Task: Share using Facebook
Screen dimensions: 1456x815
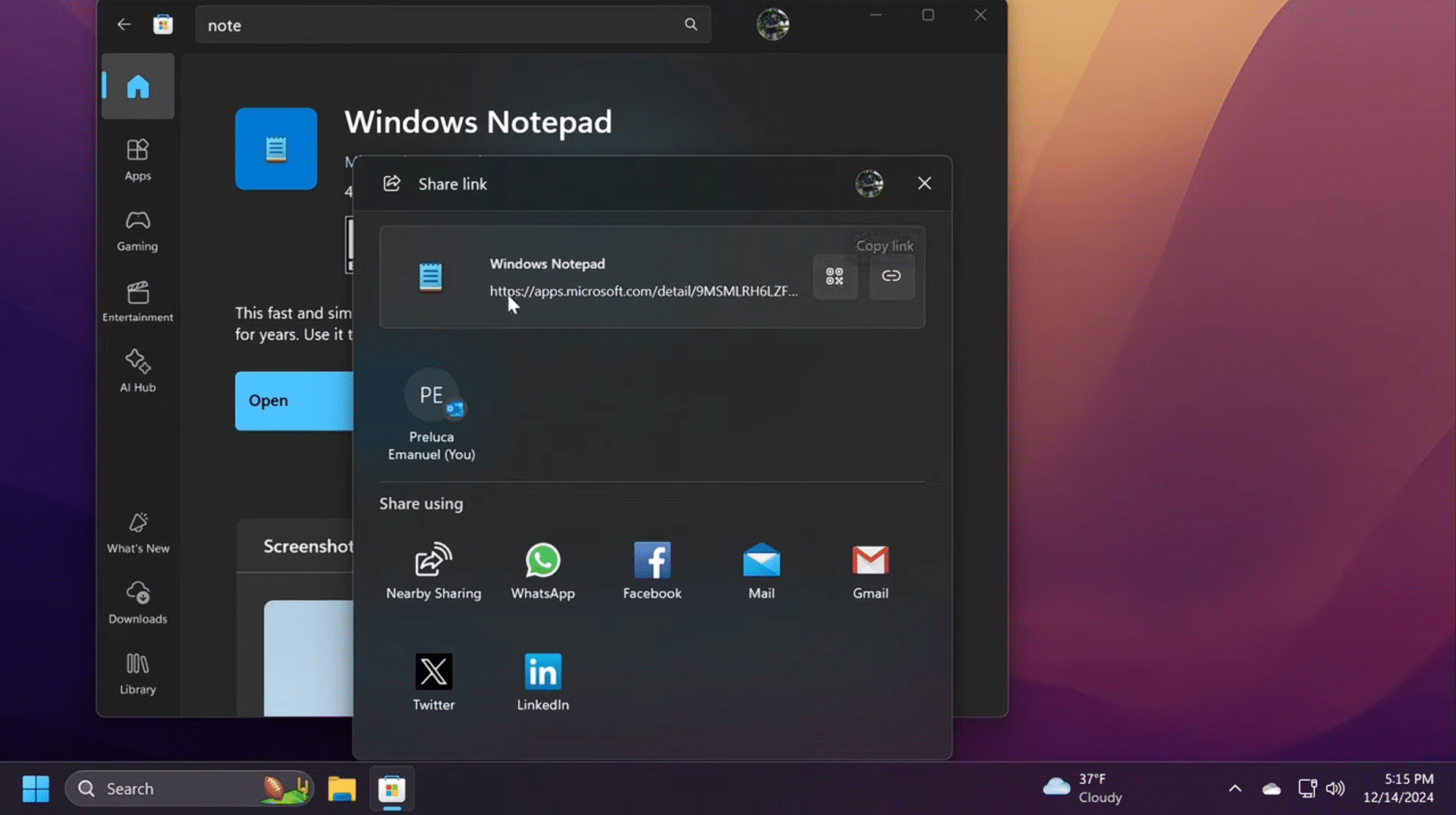Action: [652, 571]
